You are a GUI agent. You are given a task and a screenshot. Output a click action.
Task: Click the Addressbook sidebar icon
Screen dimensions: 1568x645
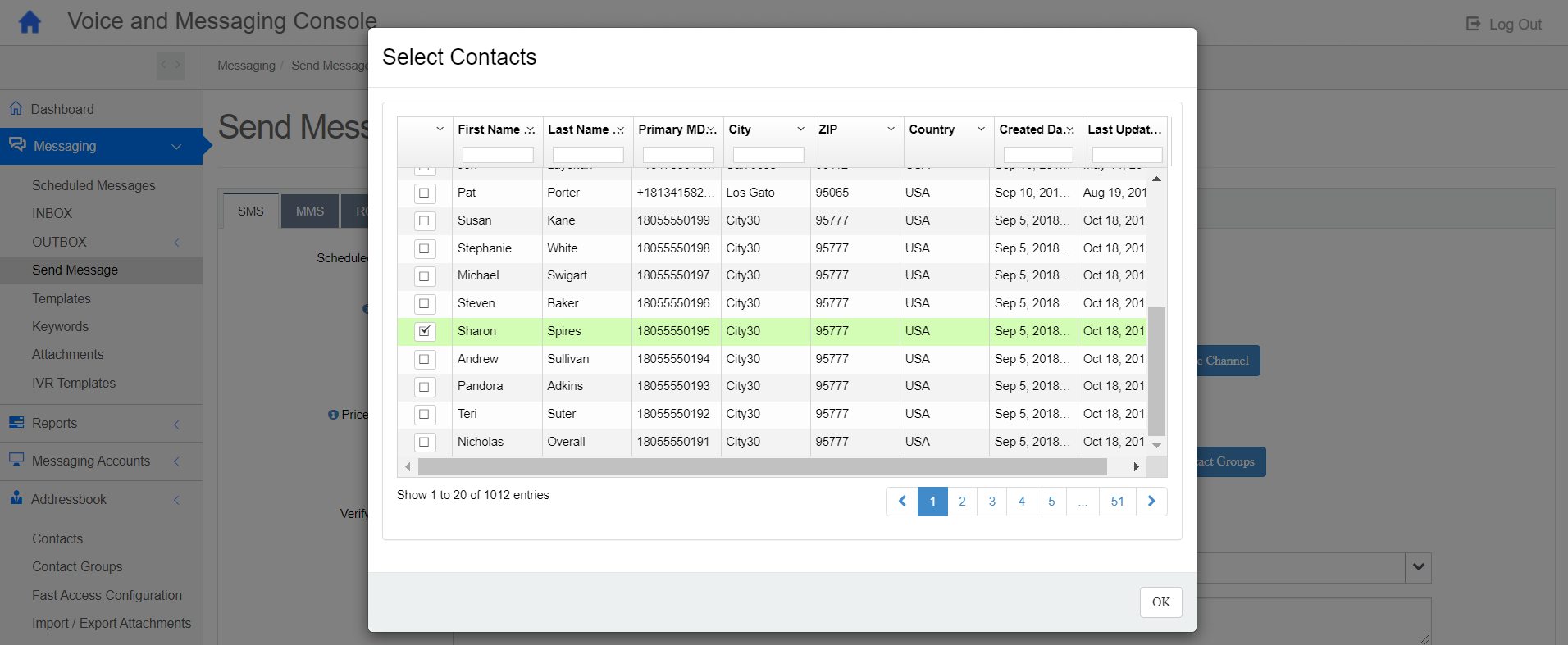point(16,498)
